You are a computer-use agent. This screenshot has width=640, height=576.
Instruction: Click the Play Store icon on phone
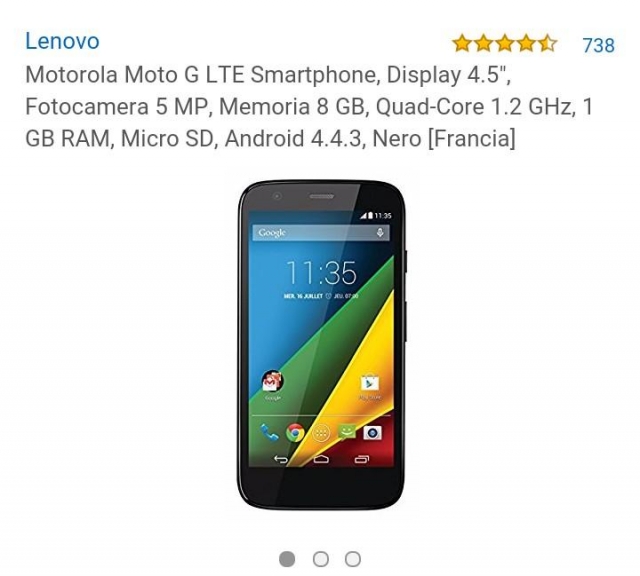[370, 383]
